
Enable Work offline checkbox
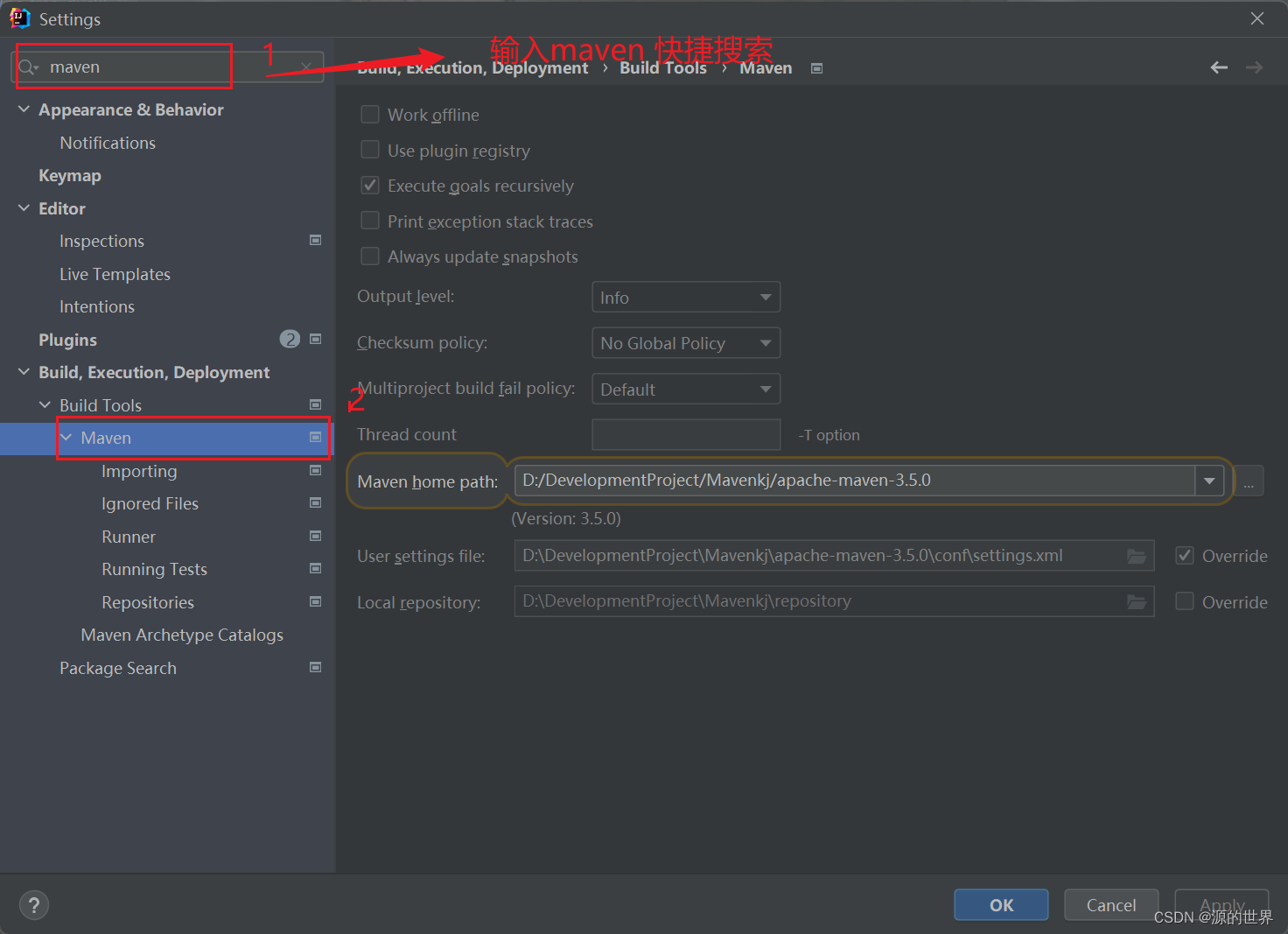click(x=370, y=115)
